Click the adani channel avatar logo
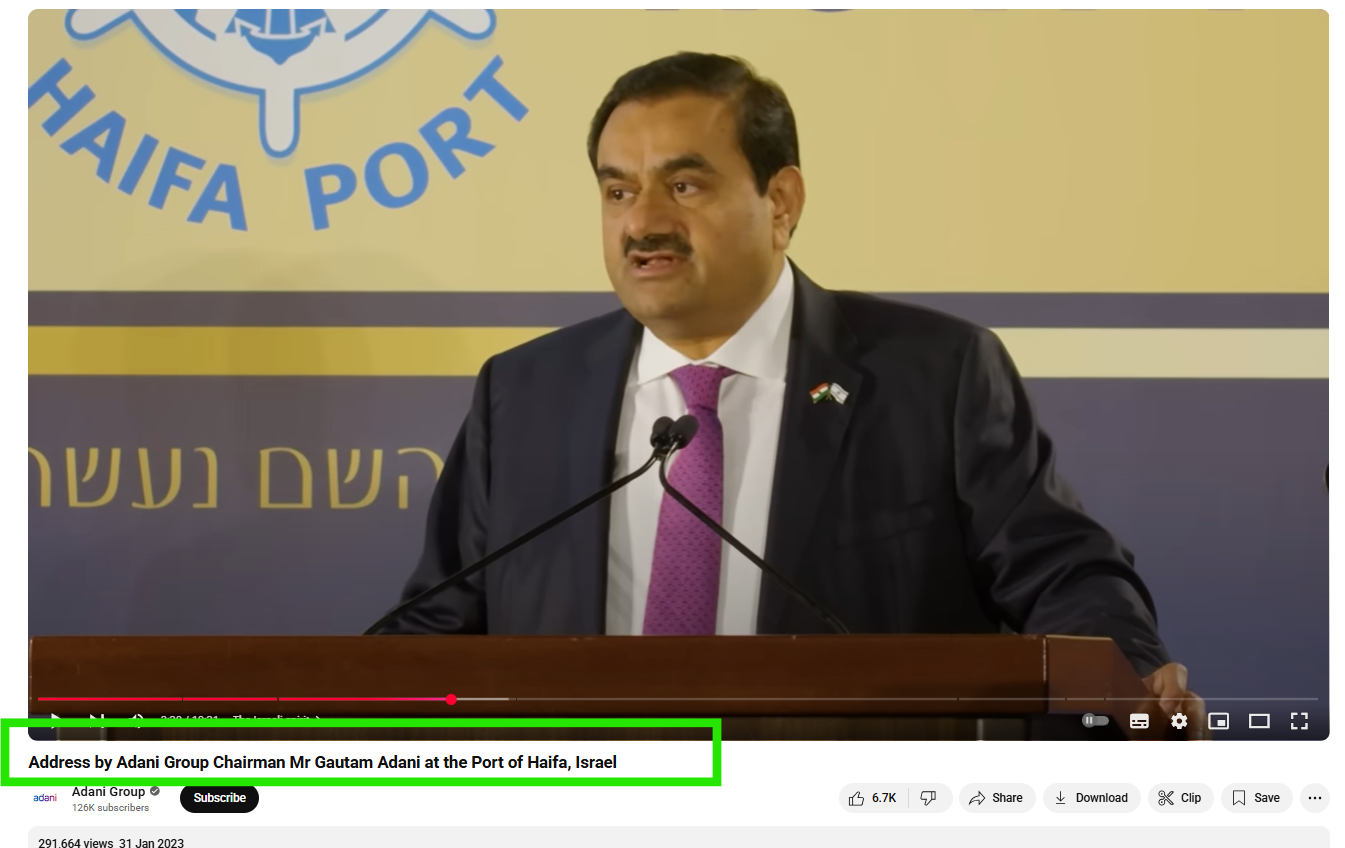Image resolution: width=1345 pixels, height=848 pixels. point(45,798)
